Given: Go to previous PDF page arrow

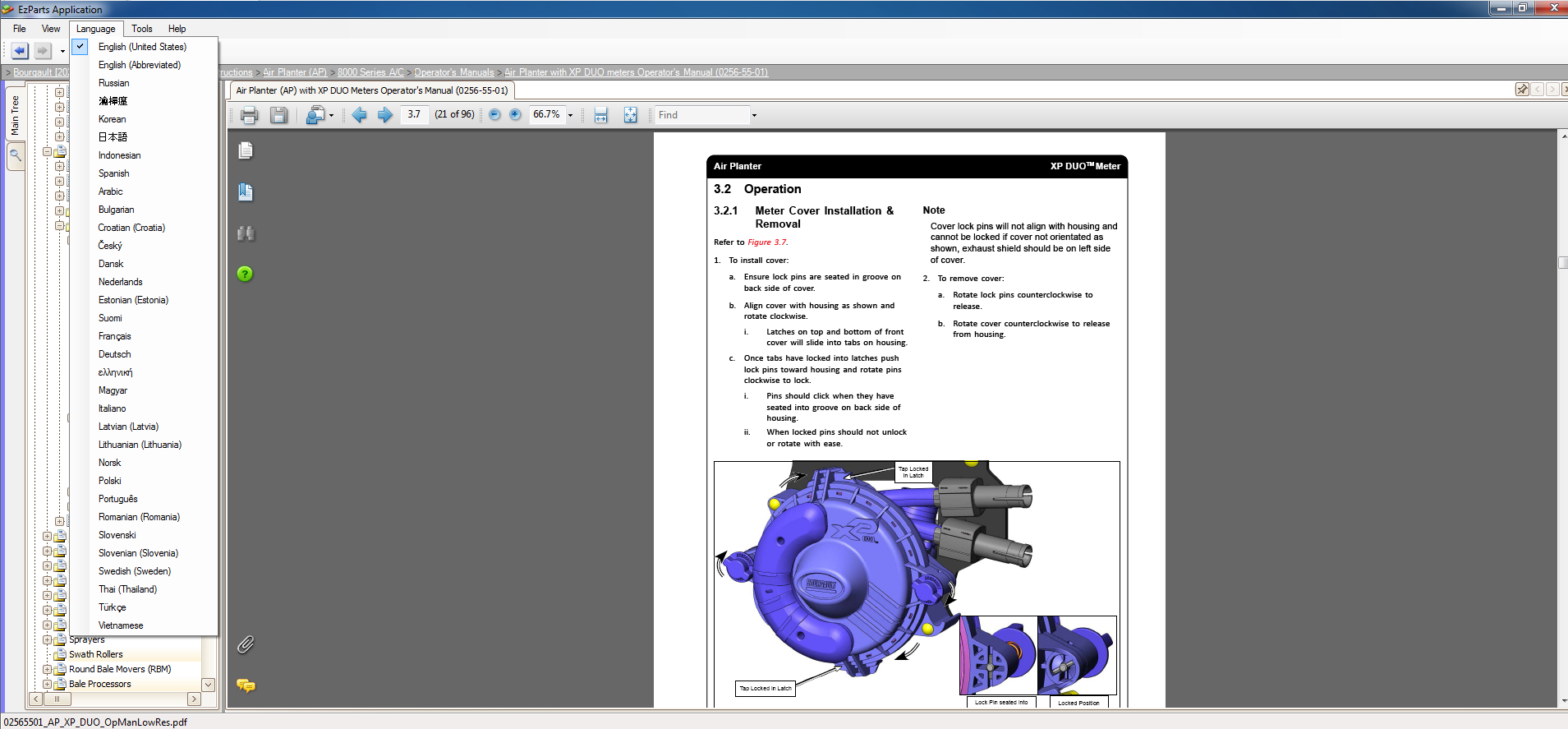Looking at the screenshot, I should [x=359, y=115].
